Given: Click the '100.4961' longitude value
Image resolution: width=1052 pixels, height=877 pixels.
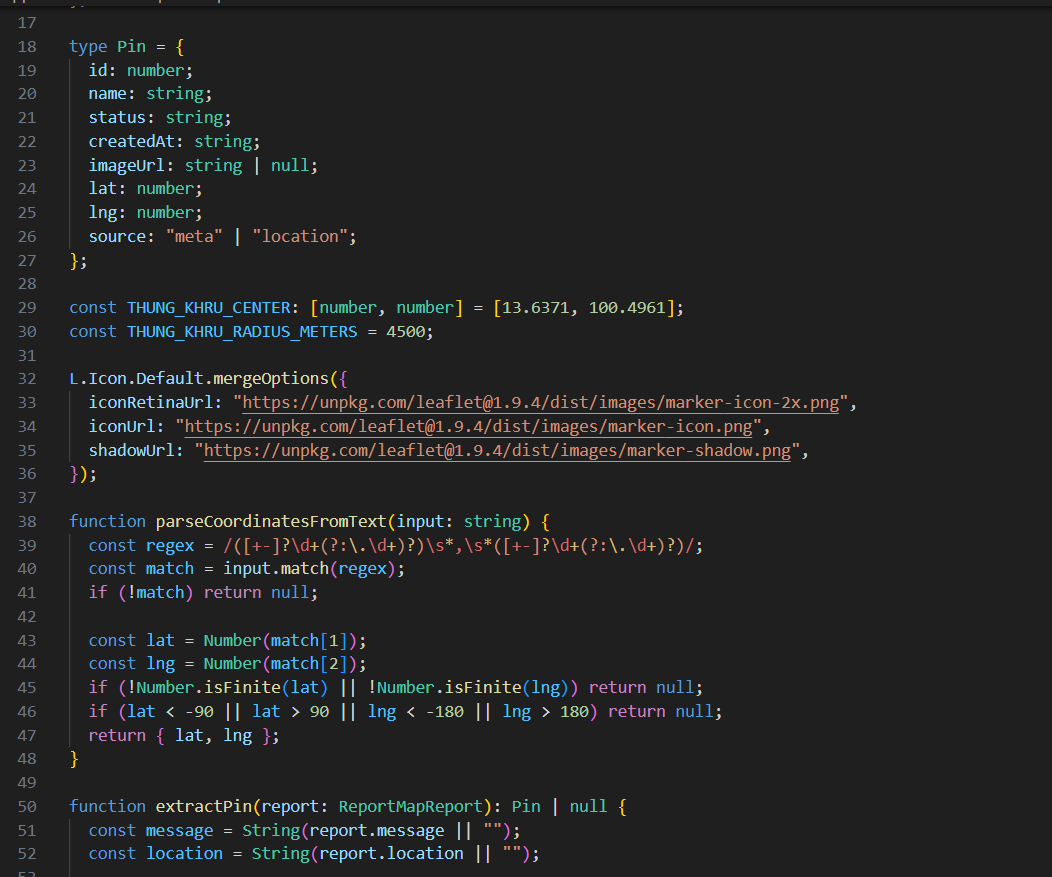Looking at the screenshot, I should (x=627, y=308).
